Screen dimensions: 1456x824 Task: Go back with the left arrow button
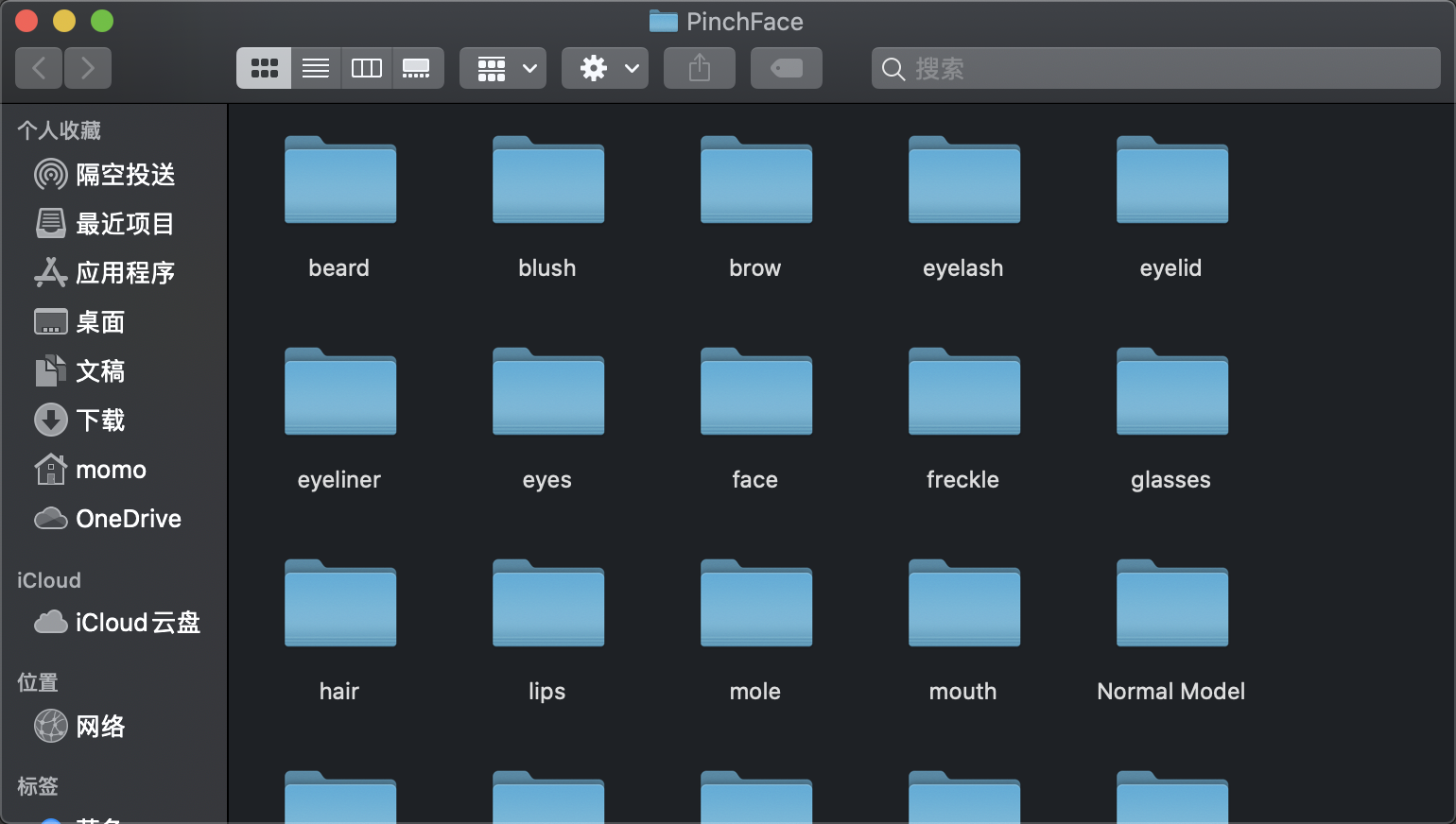pyautogui.click(x=39, y=68)
